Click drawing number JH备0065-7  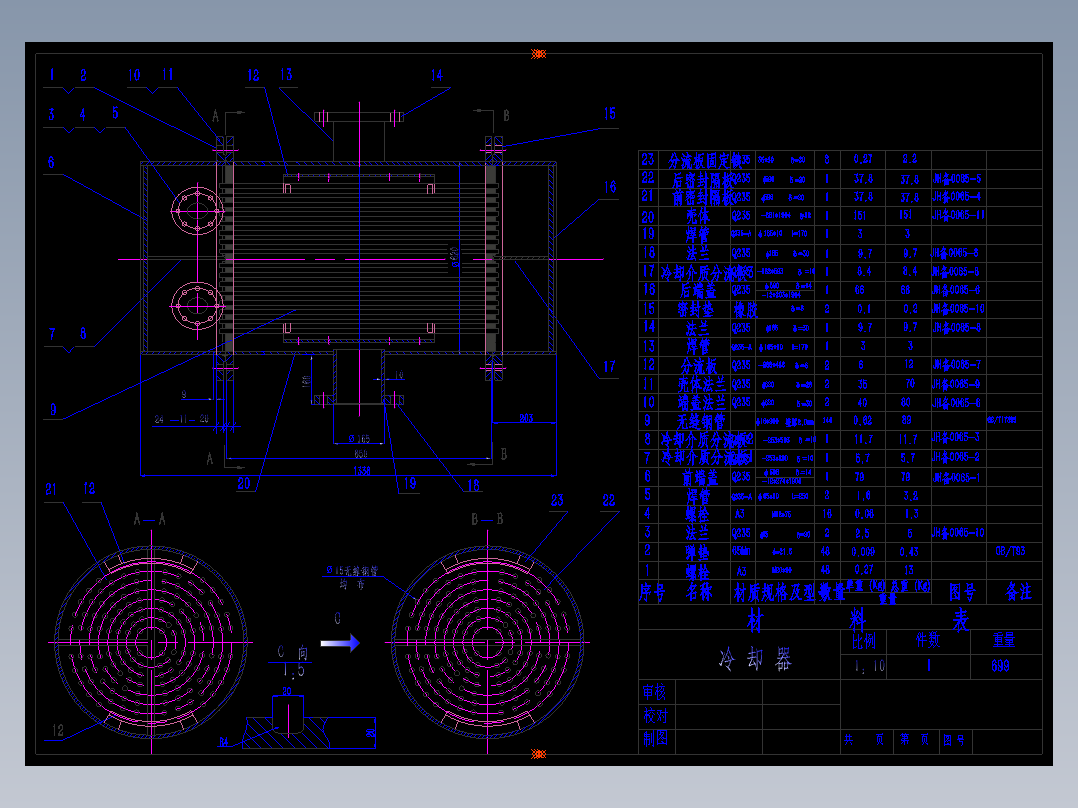(956, 364)
